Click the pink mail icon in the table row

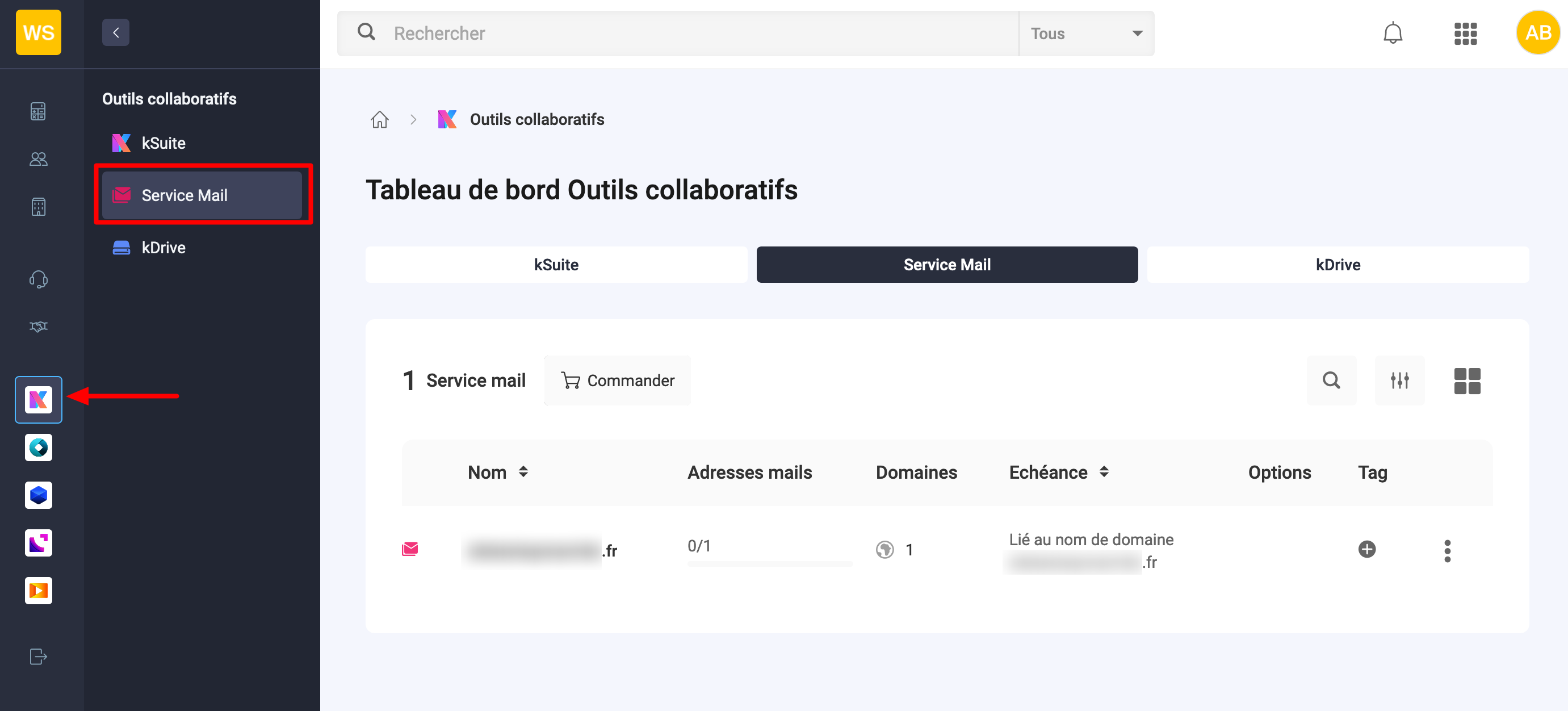pyautogui.click(x=410, y=550)
